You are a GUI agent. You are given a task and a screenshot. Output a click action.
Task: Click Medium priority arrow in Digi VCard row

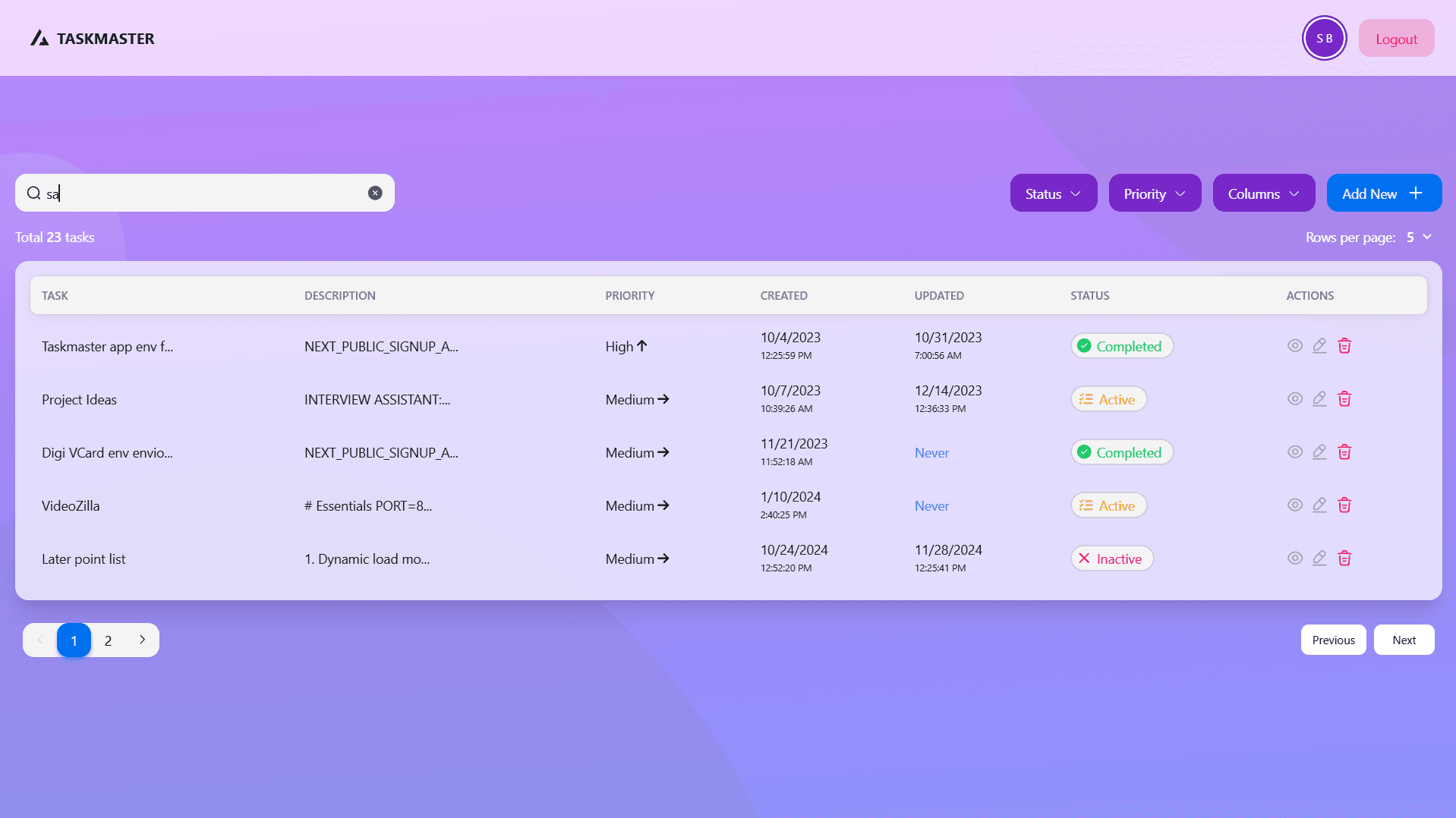pyautogui.click(x=663, y=452)
